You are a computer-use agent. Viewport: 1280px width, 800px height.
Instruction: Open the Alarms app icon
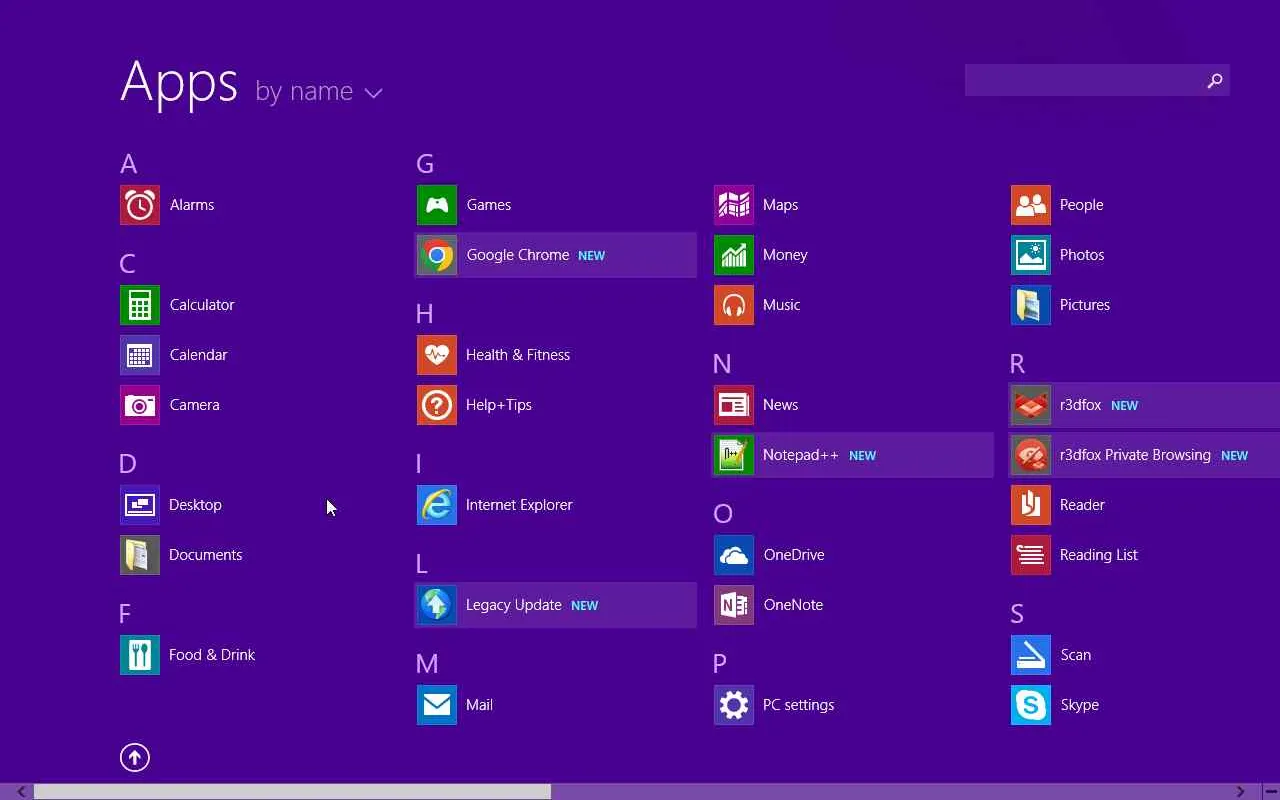click(x=140, y=205)
